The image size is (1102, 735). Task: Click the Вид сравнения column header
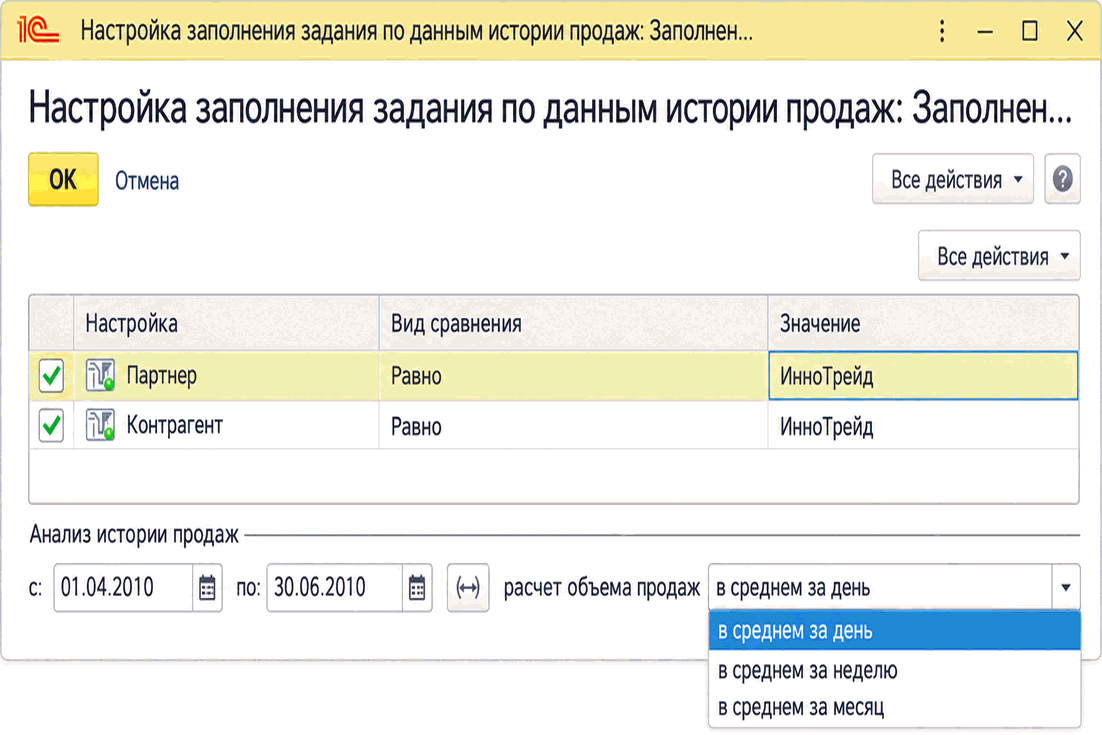(573, 323)
